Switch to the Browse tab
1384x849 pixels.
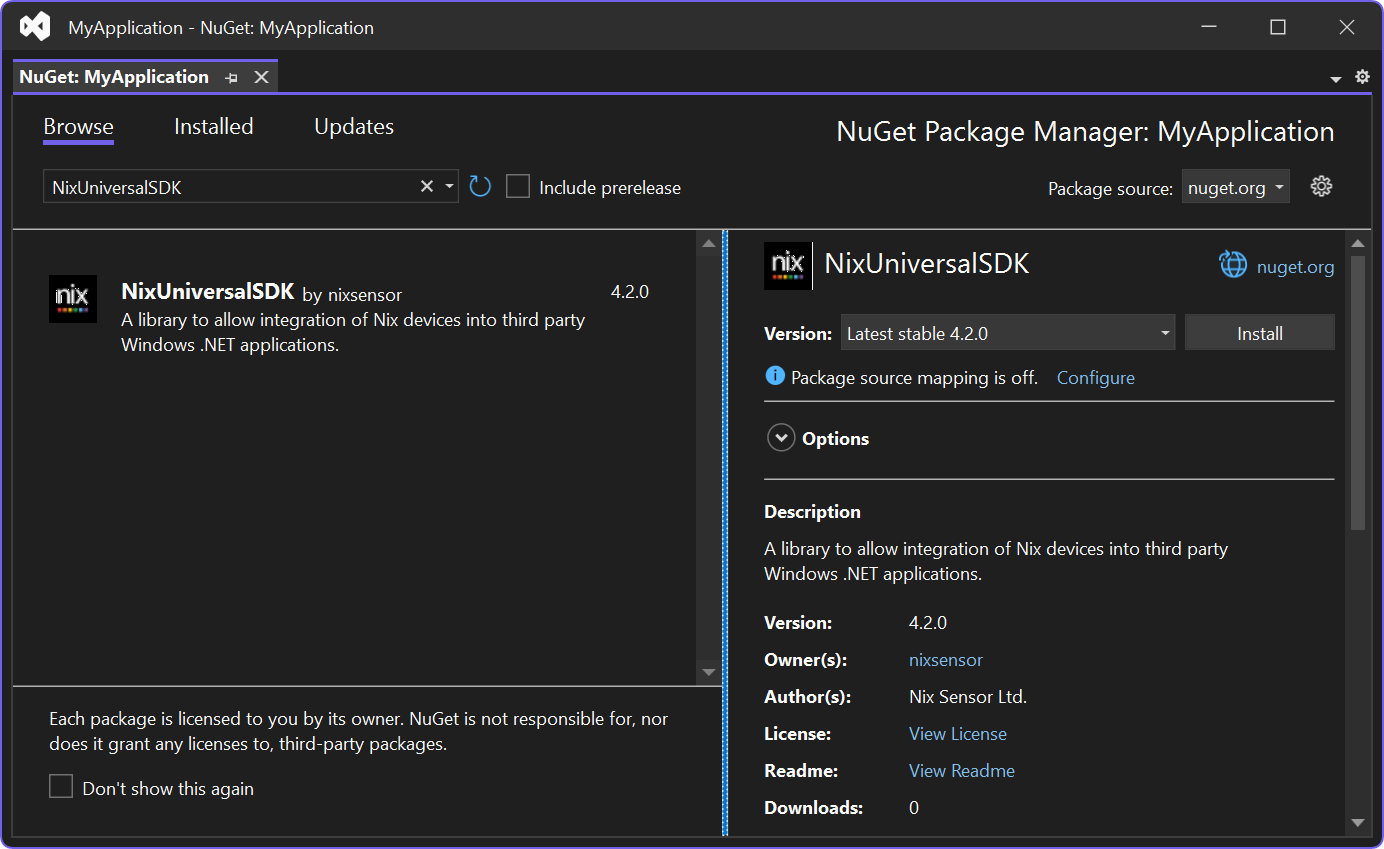click(x=78, y=127)
